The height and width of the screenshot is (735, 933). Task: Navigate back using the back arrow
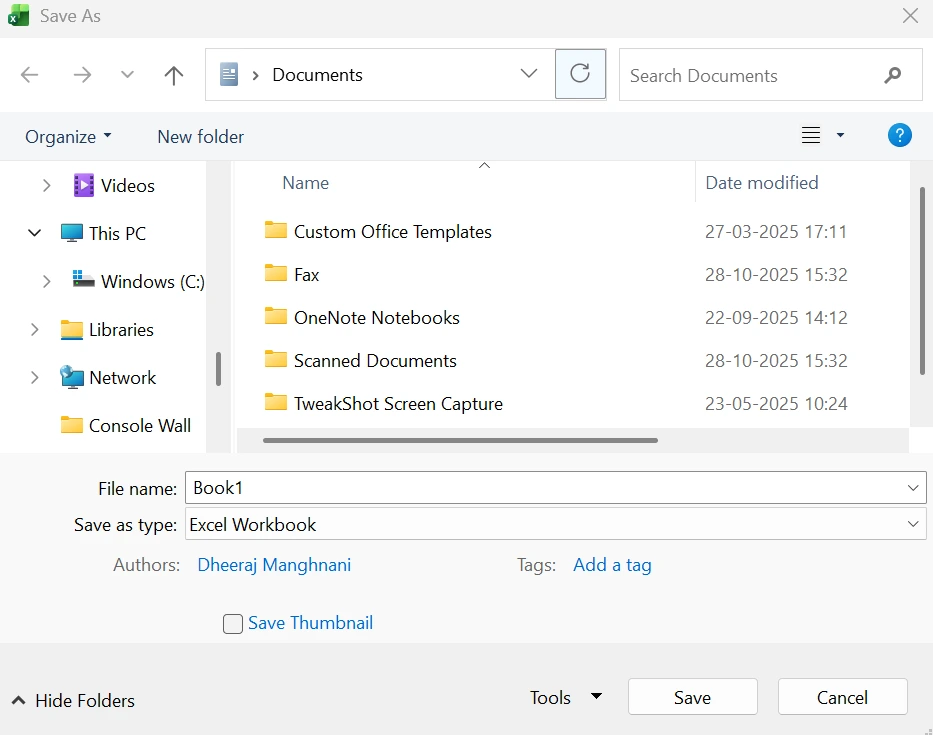click(x=29, y=75)
